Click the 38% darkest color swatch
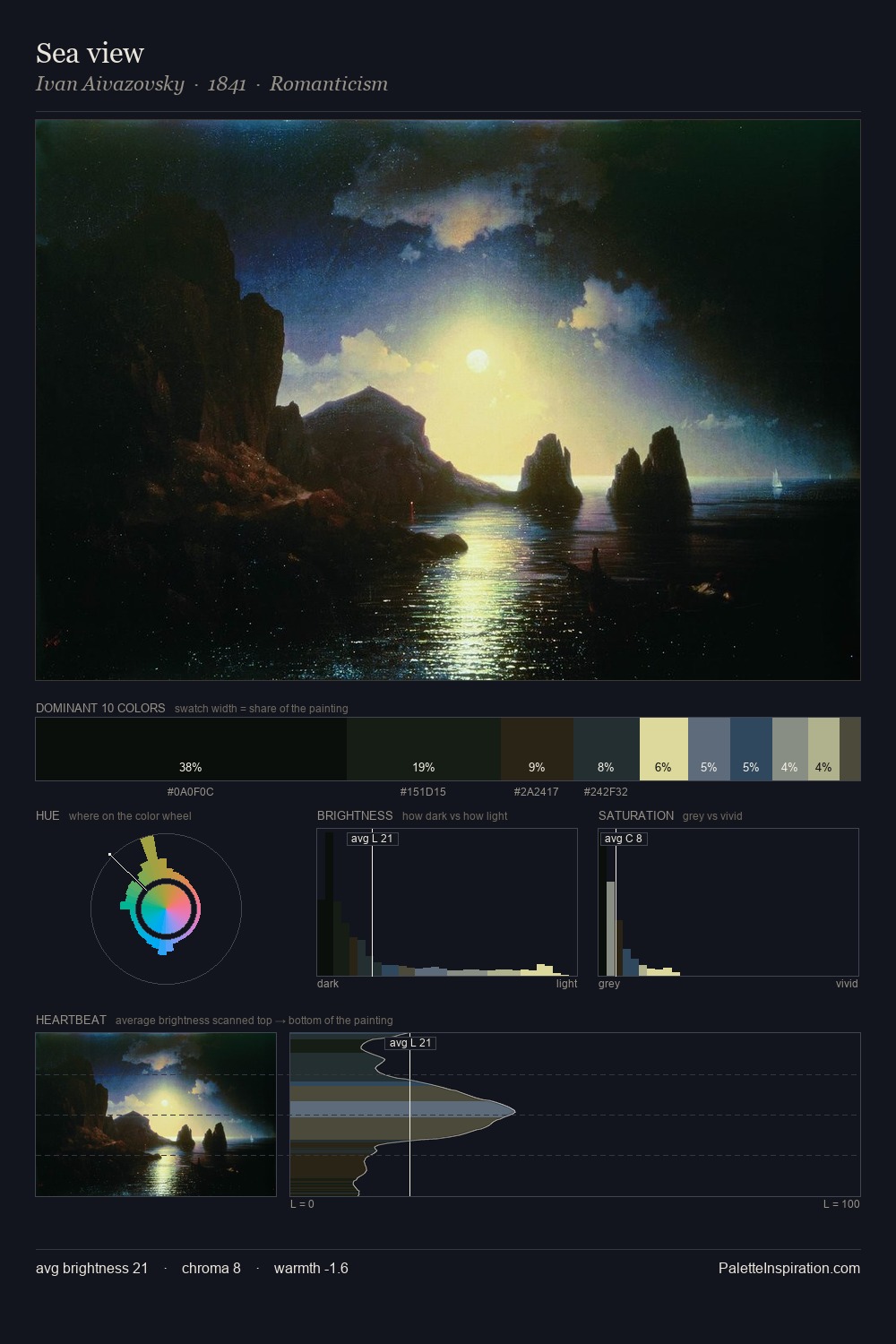896x1344 pixels. [x=191, y=748]
